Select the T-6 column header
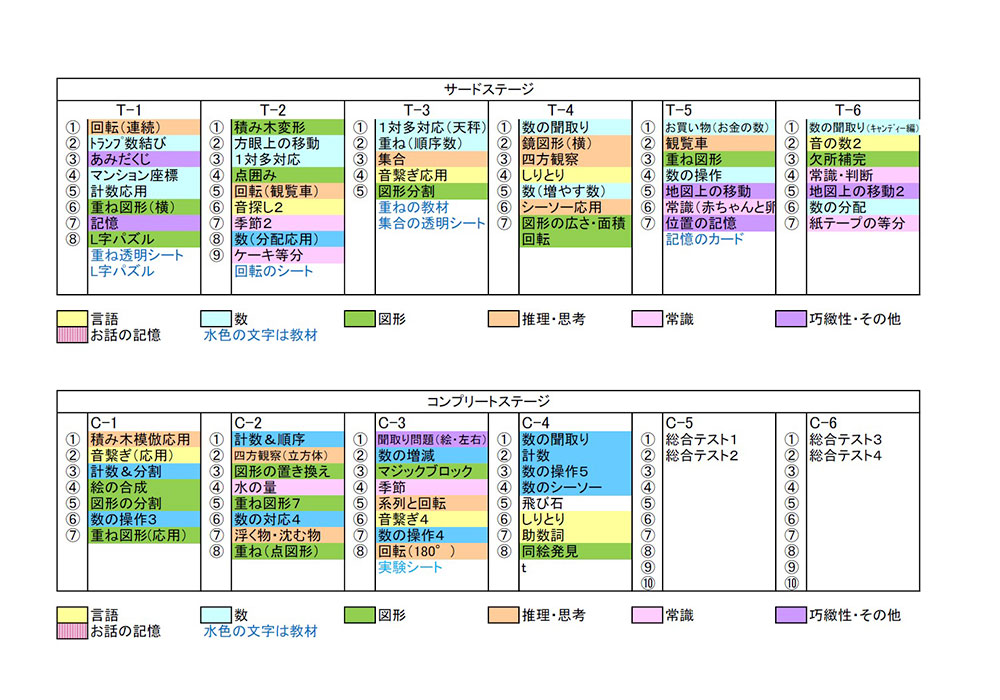Screen dimensions: 1000x700 pyautogui.click(x=848, y=110)
